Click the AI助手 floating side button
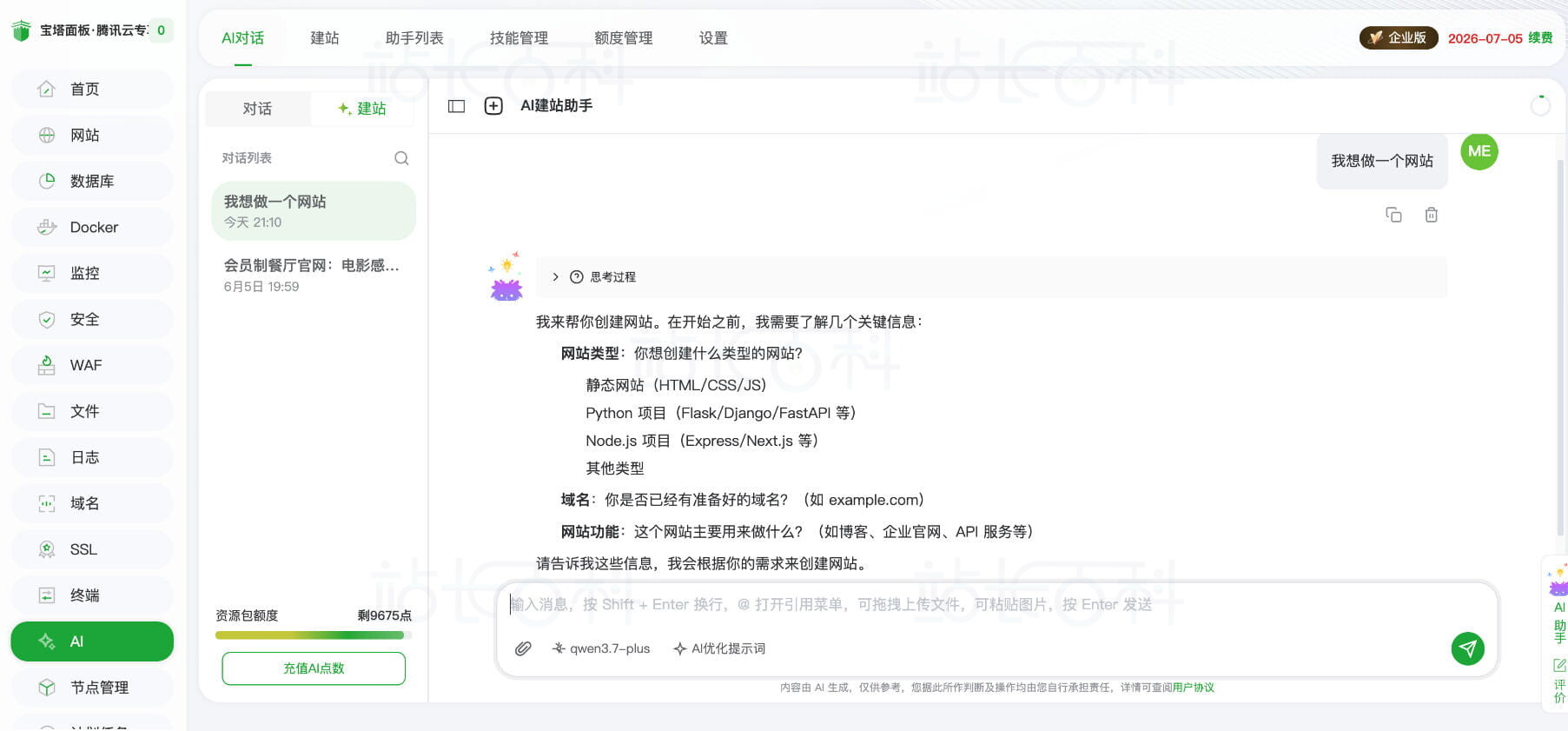The width and height of the screenshot is (1568, 731). click(1558, 604)
